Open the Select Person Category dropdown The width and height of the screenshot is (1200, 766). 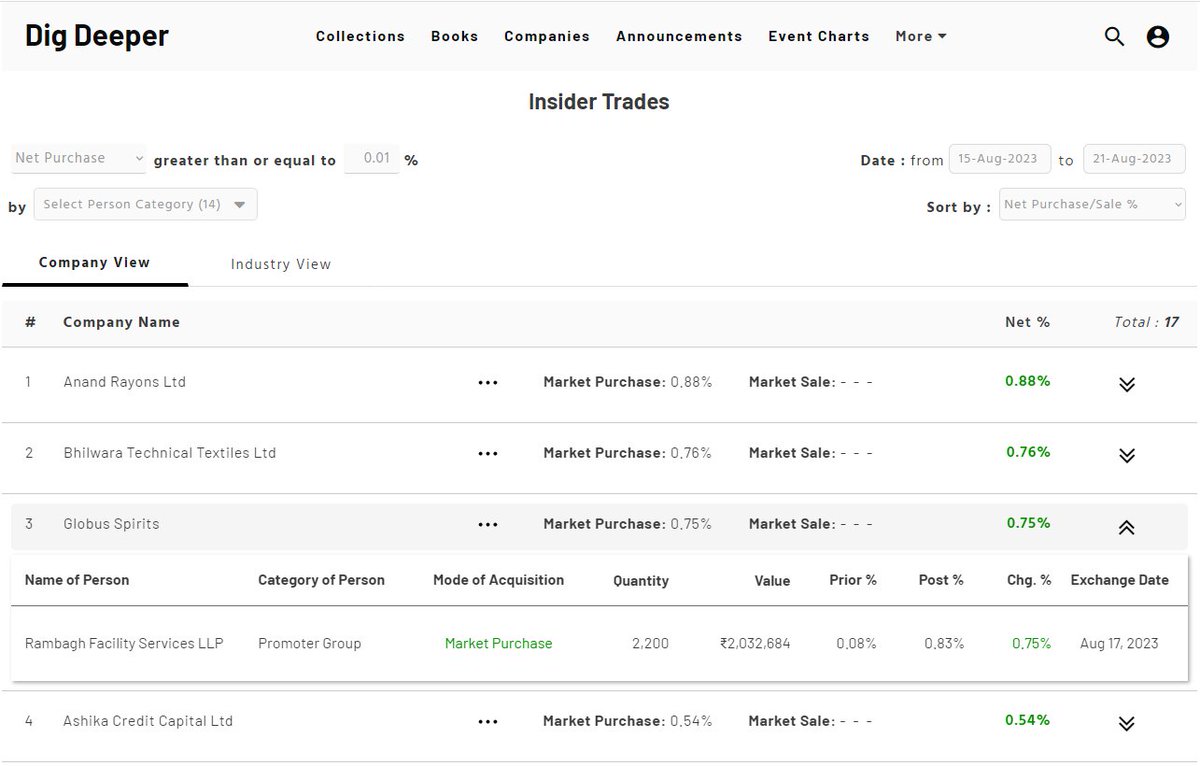[146, 204]
